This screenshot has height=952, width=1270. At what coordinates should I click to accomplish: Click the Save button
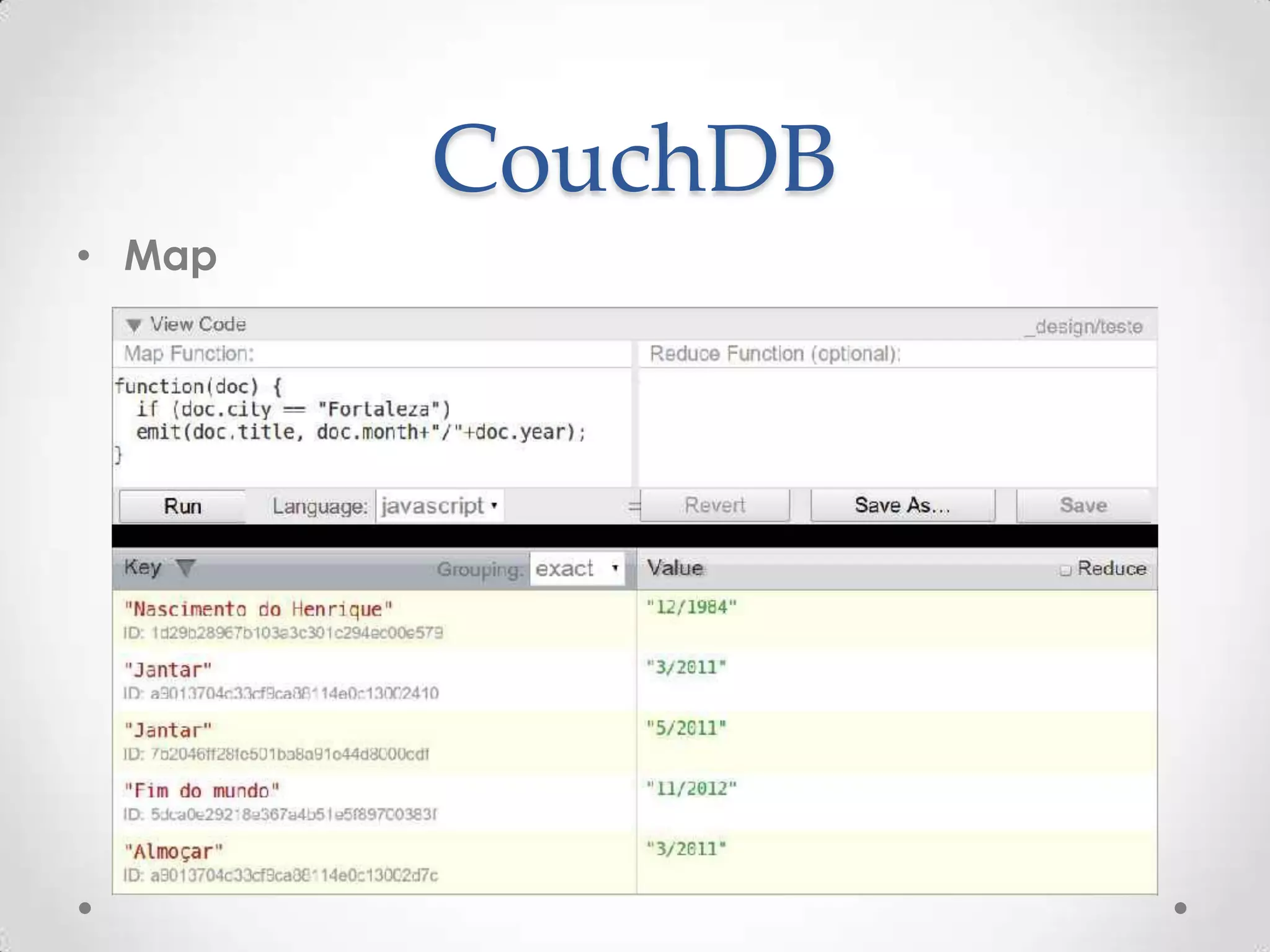[1083, 505]
